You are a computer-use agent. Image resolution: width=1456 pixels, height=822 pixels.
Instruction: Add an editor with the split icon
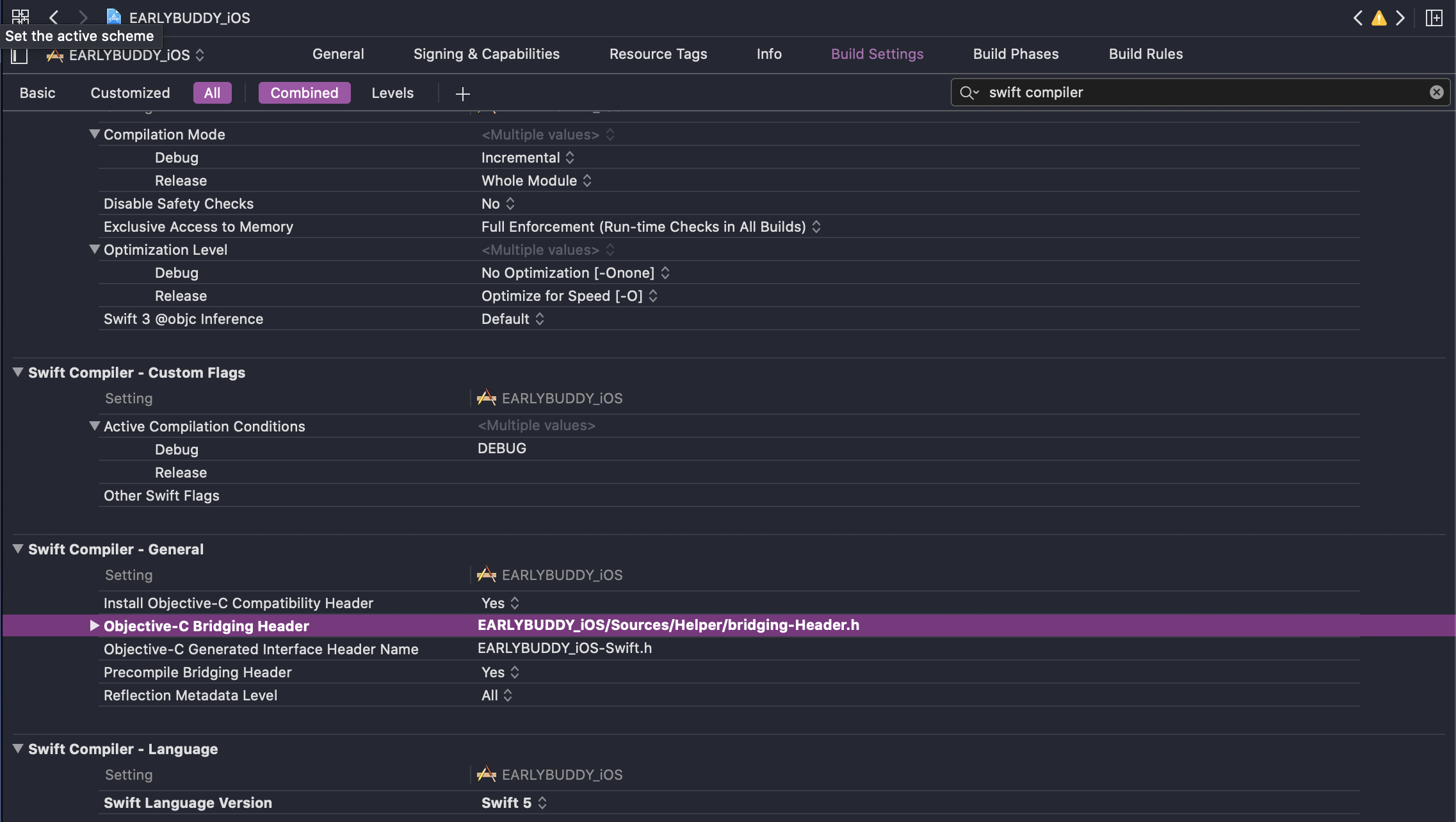pyautogui.click(x=1434, y=18)
